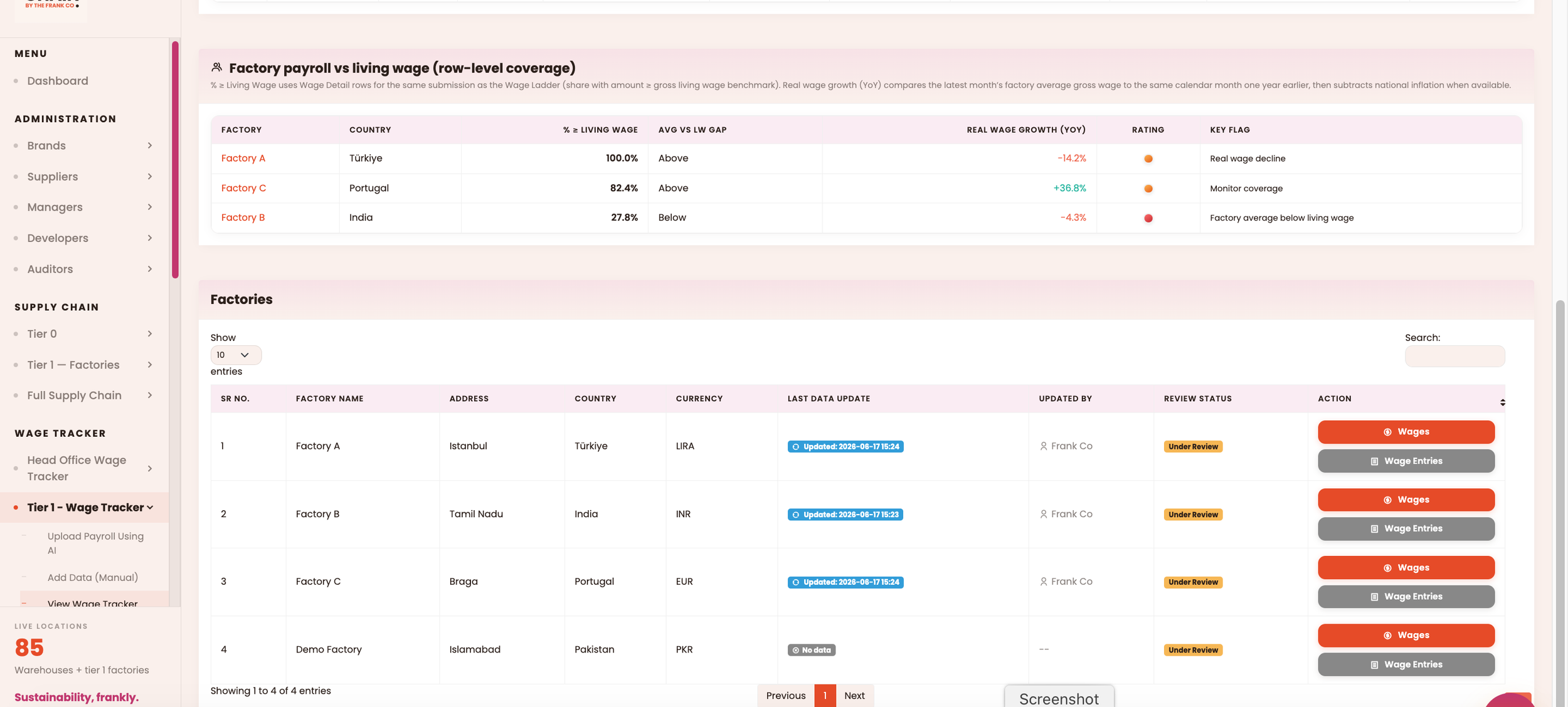Go to the Next page

[x=854, y=696]
